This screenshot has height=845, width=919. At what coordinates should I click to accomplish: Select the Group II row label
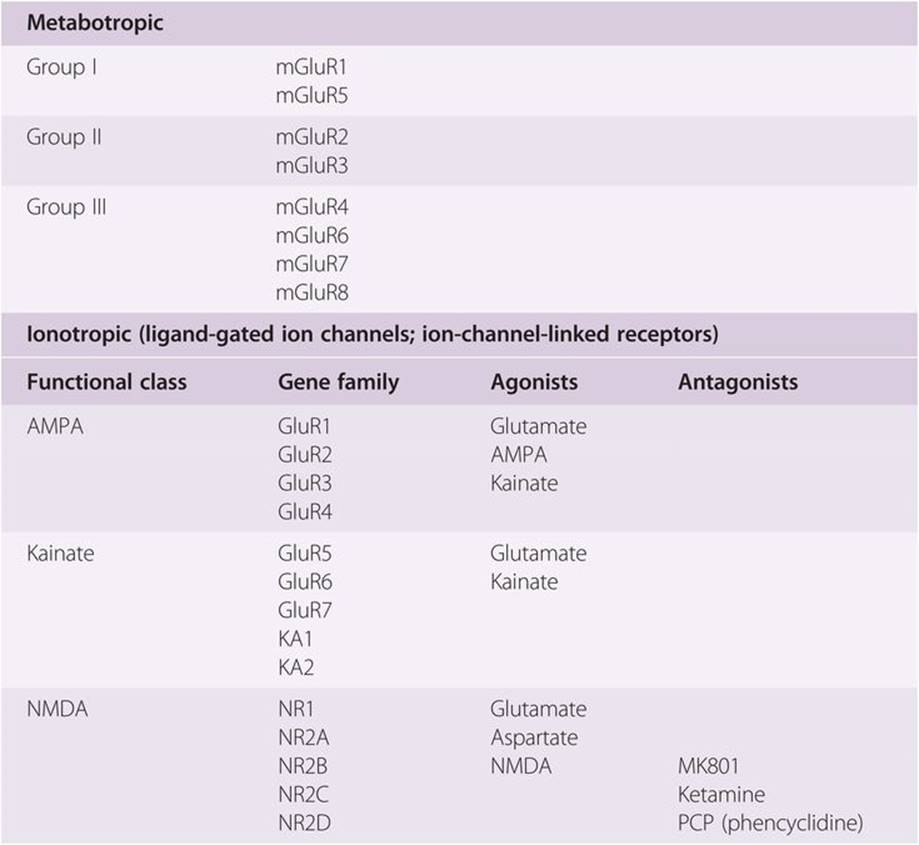tap(64, 137)
